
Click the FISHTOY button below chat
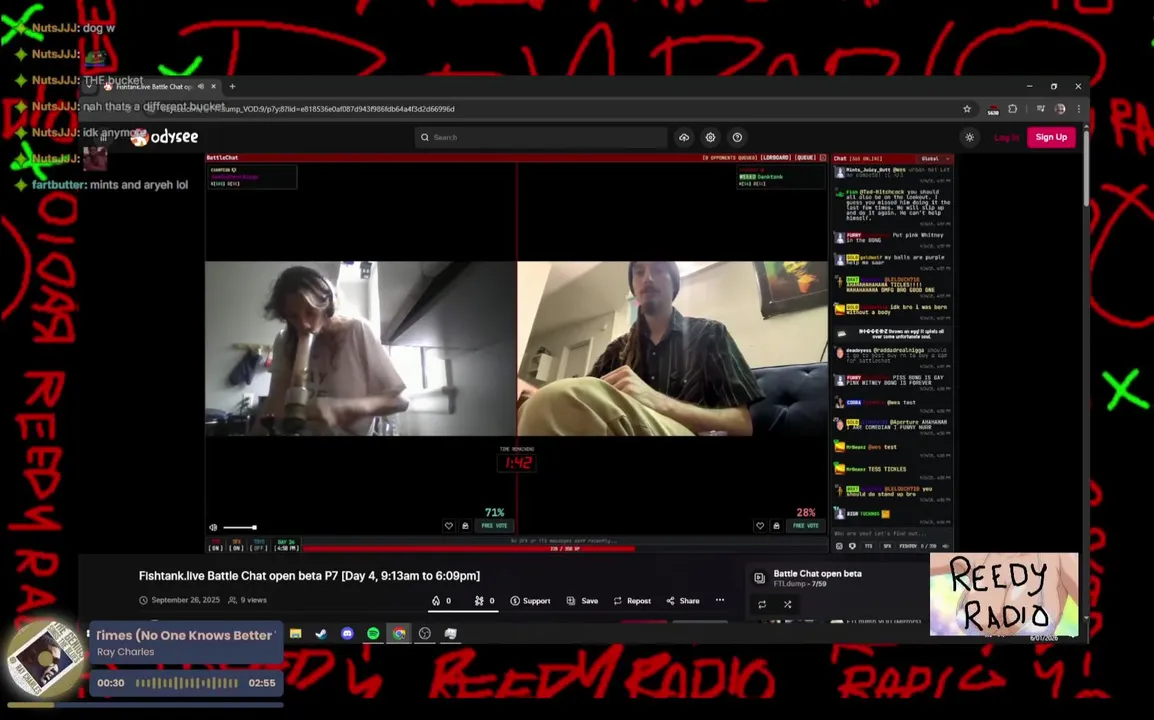click(x=908, y=546)
